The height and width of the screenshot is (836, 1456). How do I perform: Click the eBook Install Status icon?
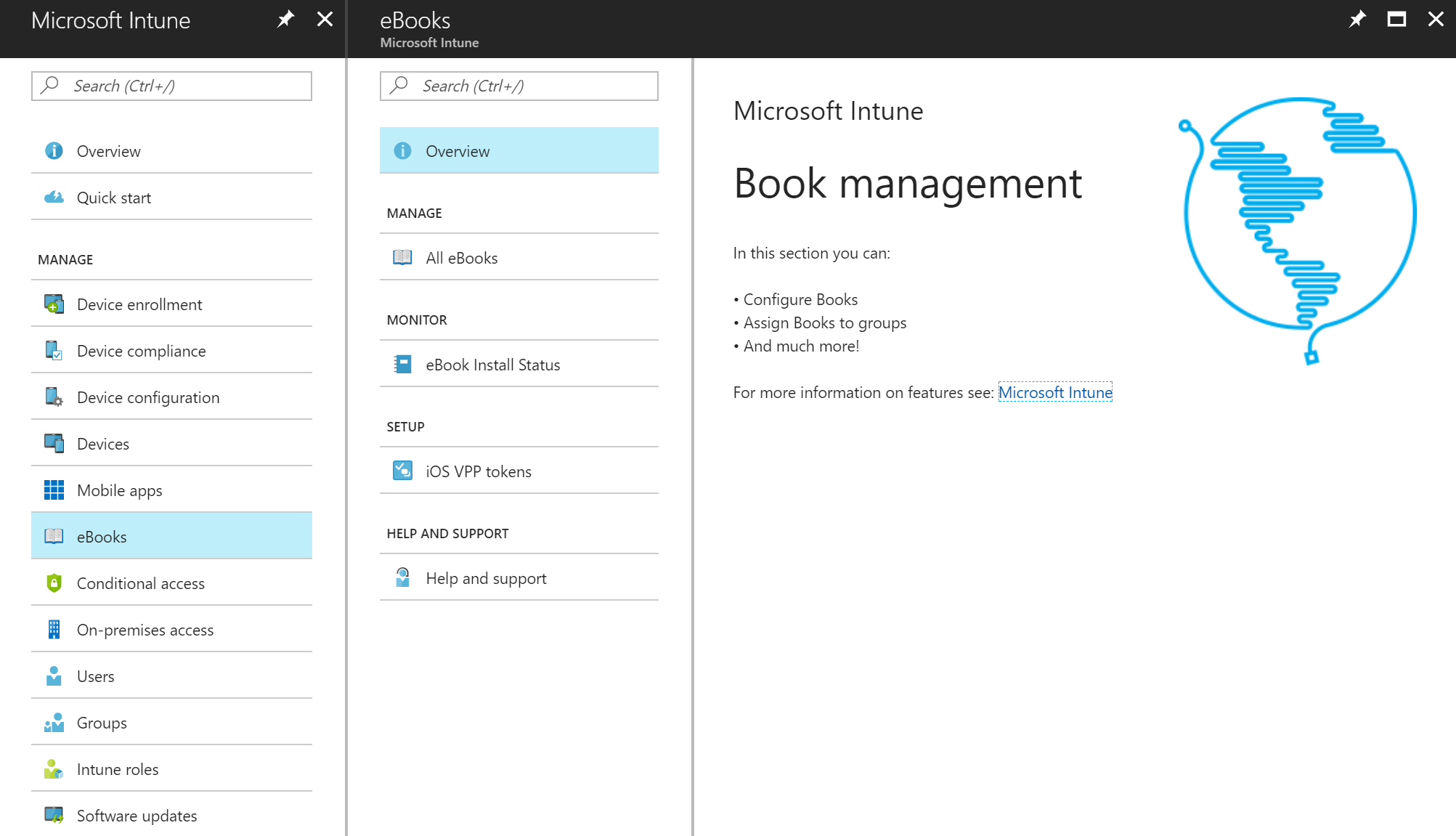pyautogui.click(x=402, y=365)
